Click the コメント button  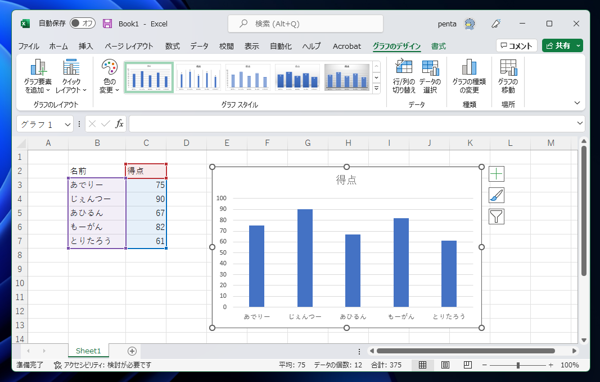517,46
